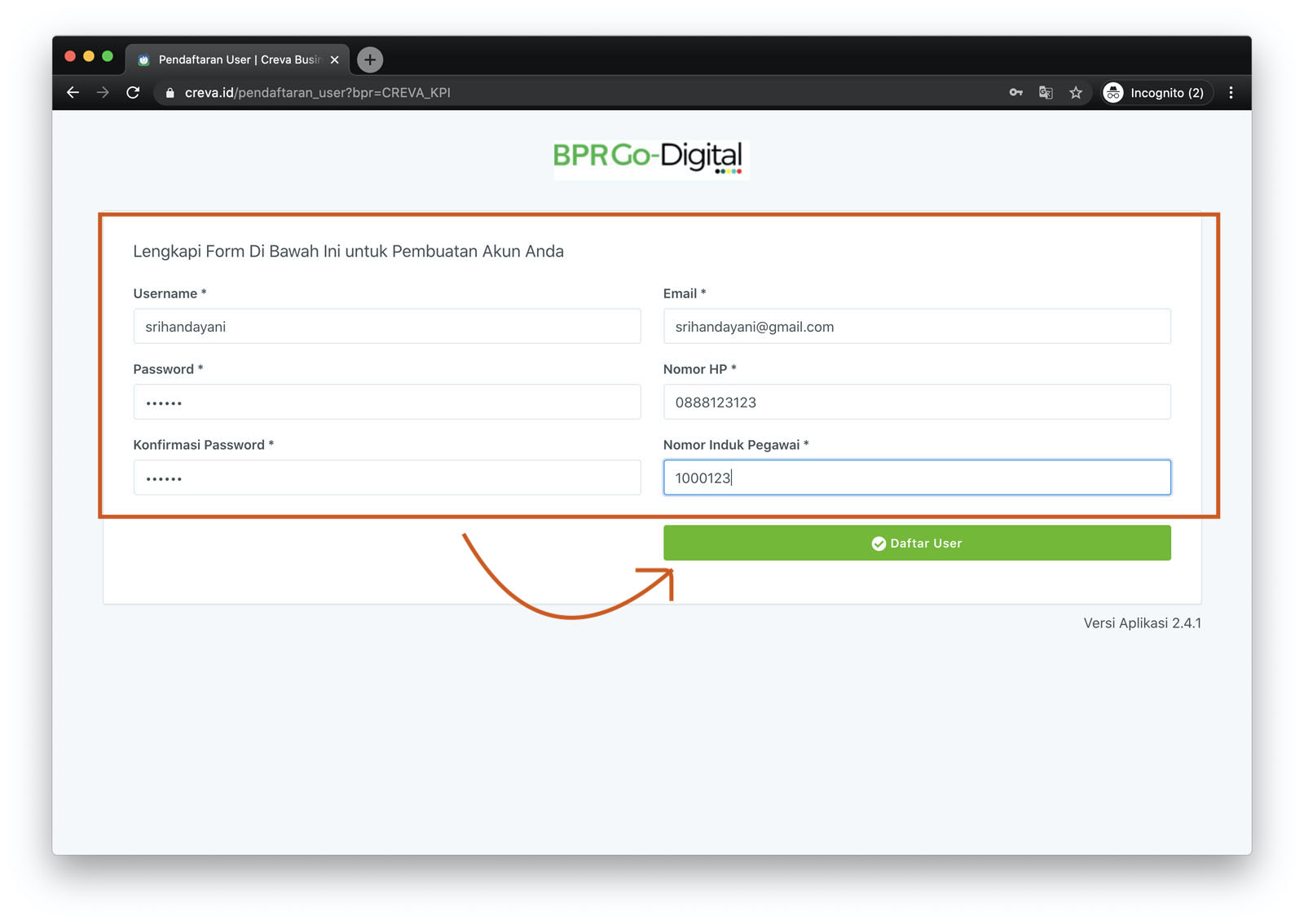Open a new browser tab
Screen dimensions: 1304x924
(x=370, y=59)
